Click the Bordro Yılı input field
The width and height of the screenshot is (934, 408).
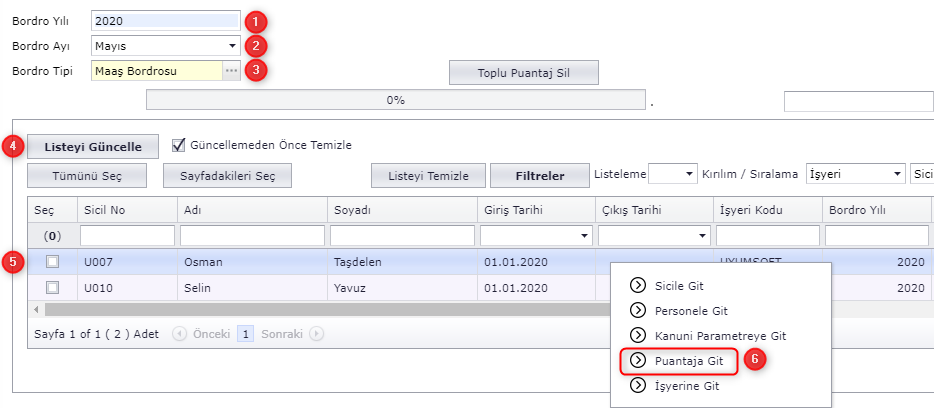pos(165,21)
